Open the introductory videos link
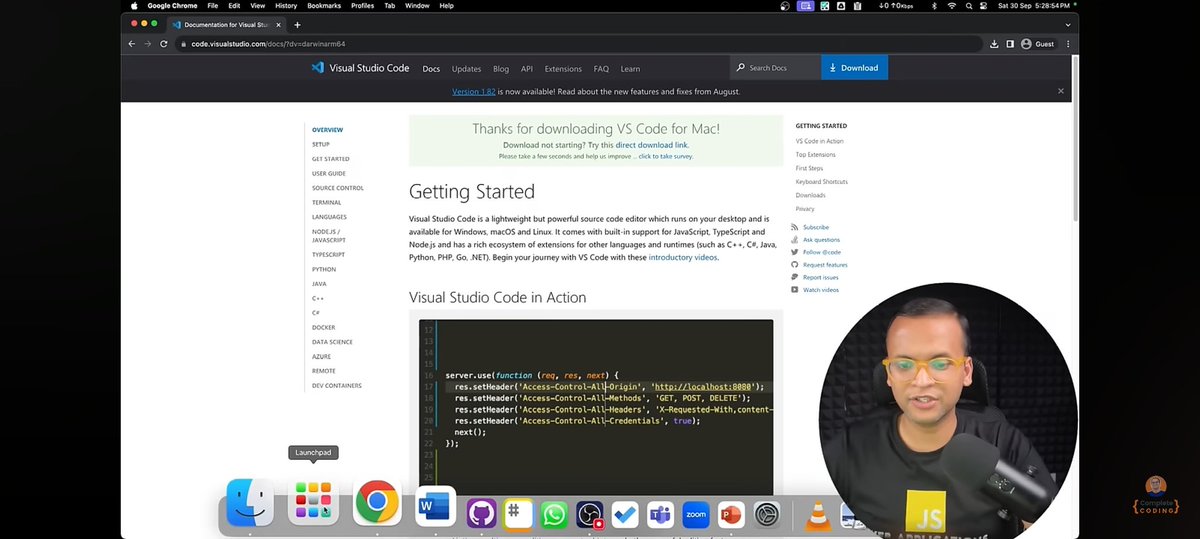The image size is (1200, 539). click(683, 257)
